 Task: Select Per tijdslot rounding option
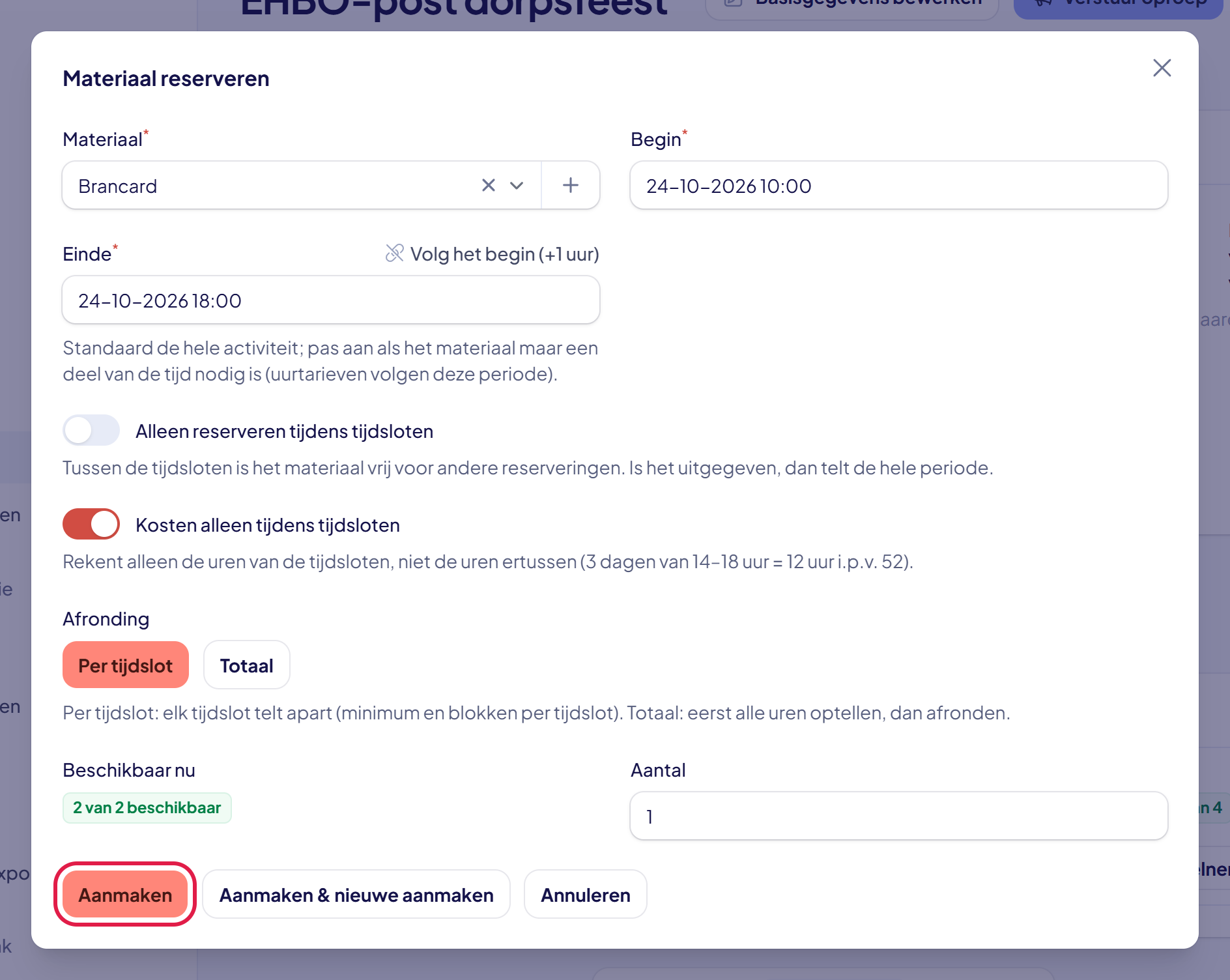[x=126, y=665]
